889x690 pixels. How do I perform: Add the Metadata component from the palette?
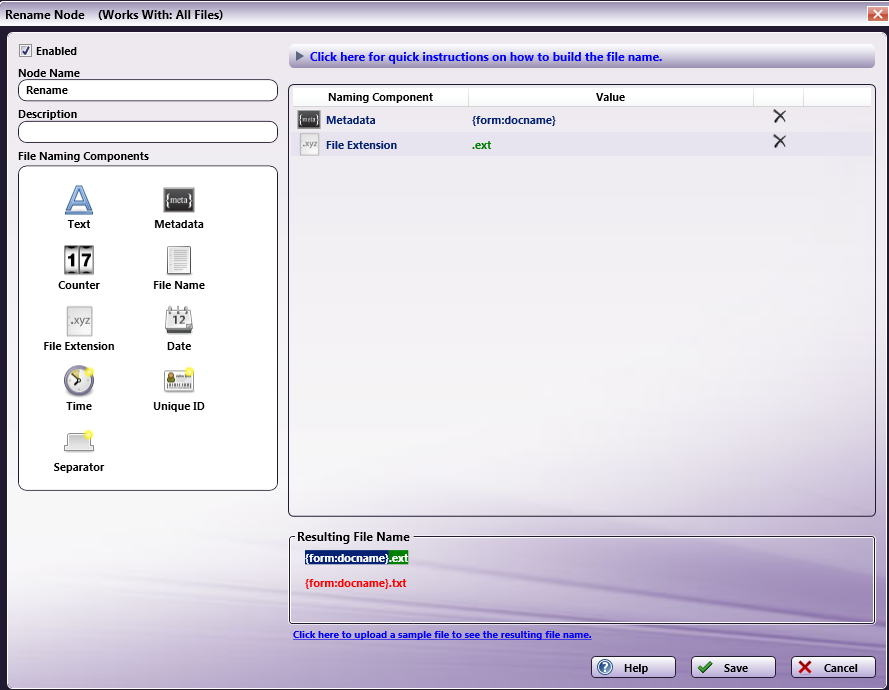pyautogui.click(x=179, y=200)
